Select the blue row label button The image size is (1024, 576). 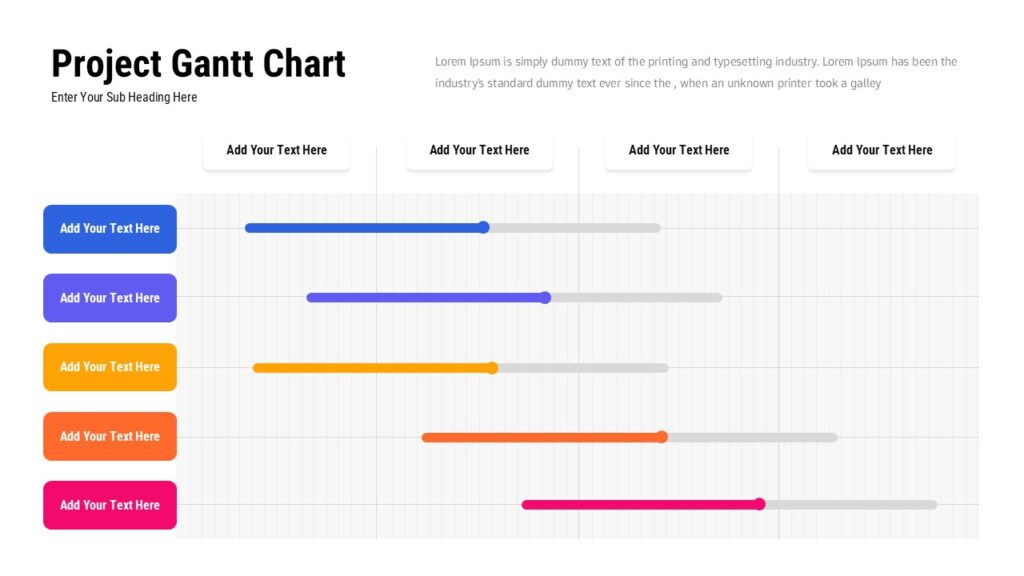tap(110, 229)
